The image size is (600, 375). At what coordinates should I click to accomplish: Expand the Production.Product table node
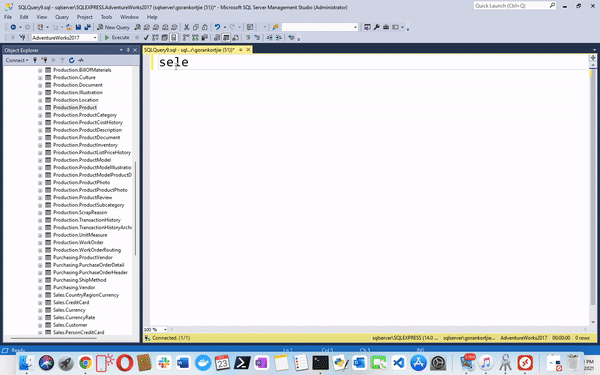[40, 108]
